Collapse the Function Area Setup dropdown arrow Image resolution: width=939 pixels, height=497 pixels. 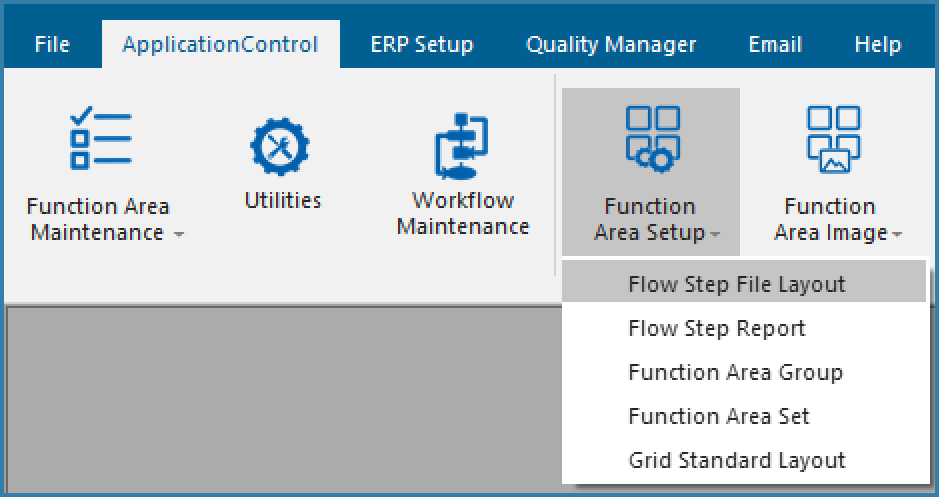pos(715,235)
